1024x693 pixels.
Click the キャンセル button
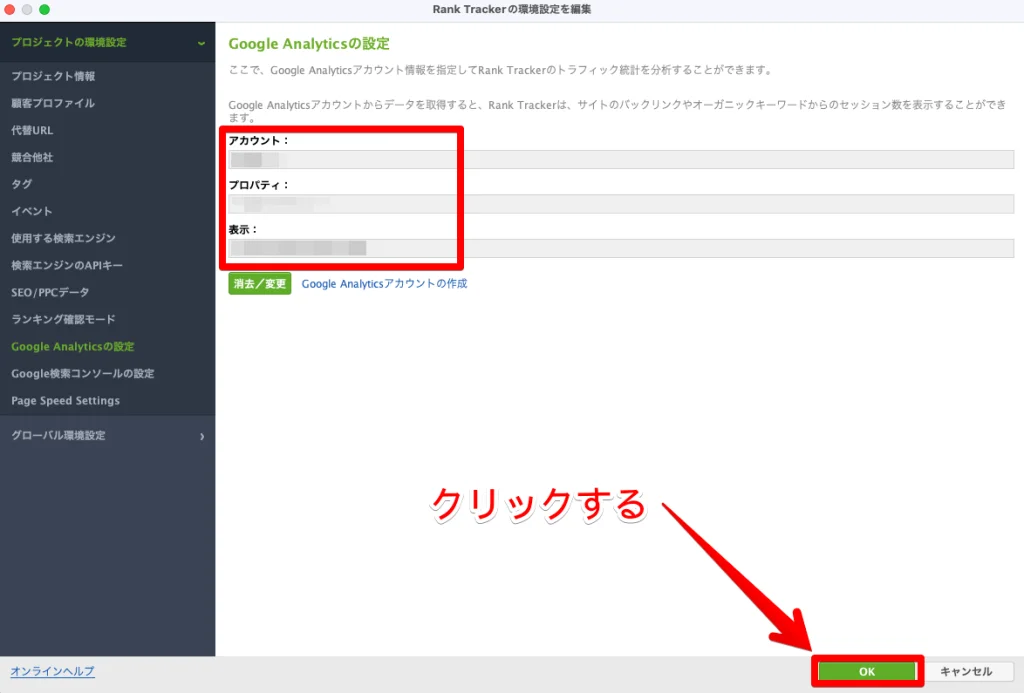[966, 671]
